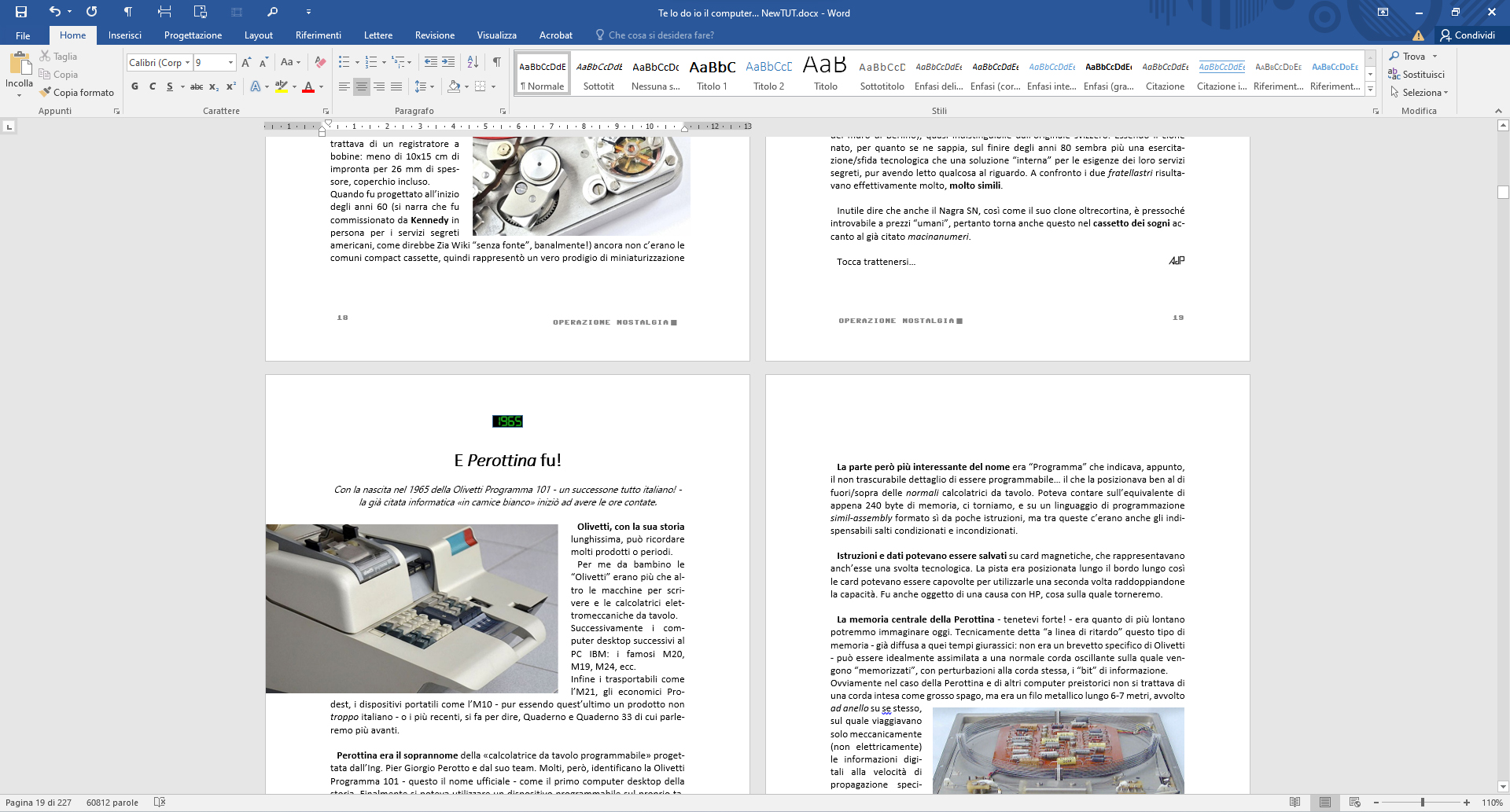Adjust the zoom slider handle

(x=1422, y=803)
